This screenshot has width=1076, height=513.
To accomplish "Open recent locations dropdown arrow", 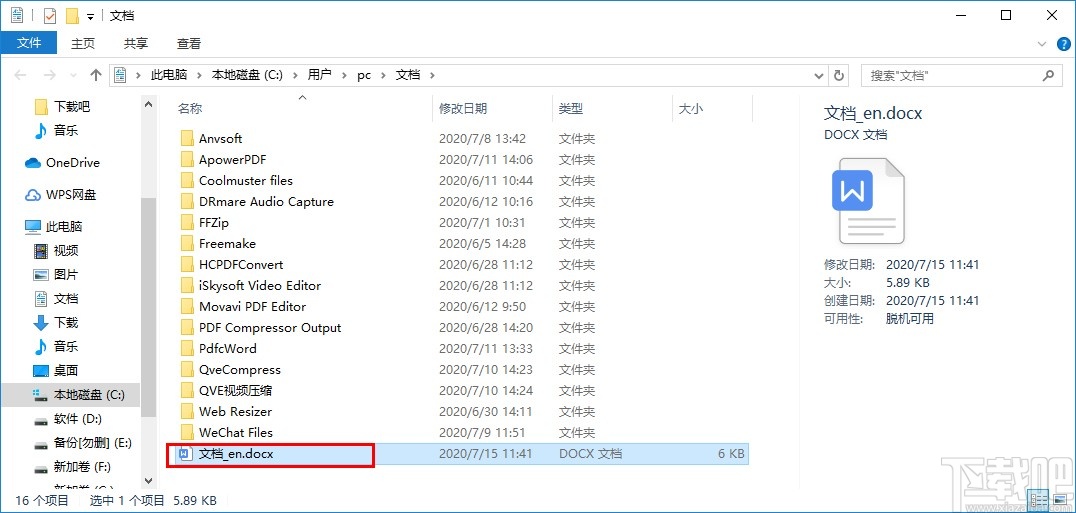I will point(73,76).
